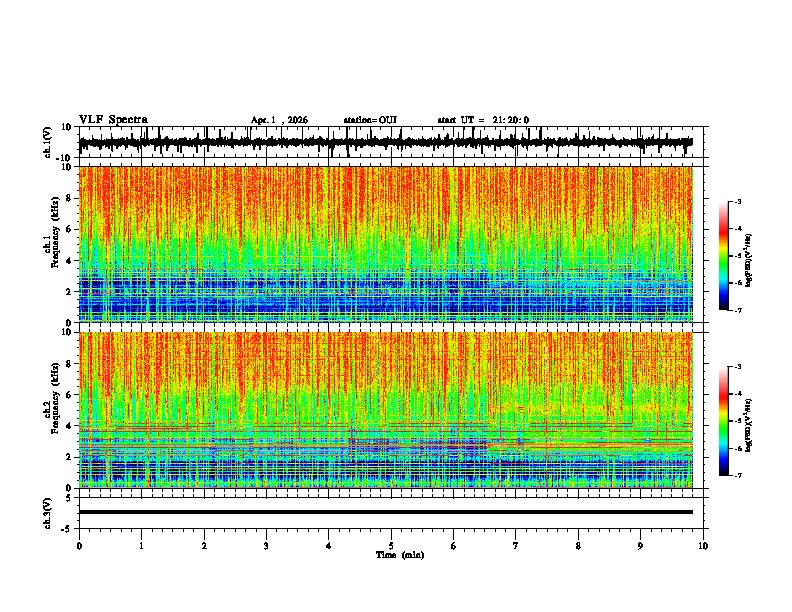Click the "4" kHz tick on ch.2 spectrogram

pos(69,426)
